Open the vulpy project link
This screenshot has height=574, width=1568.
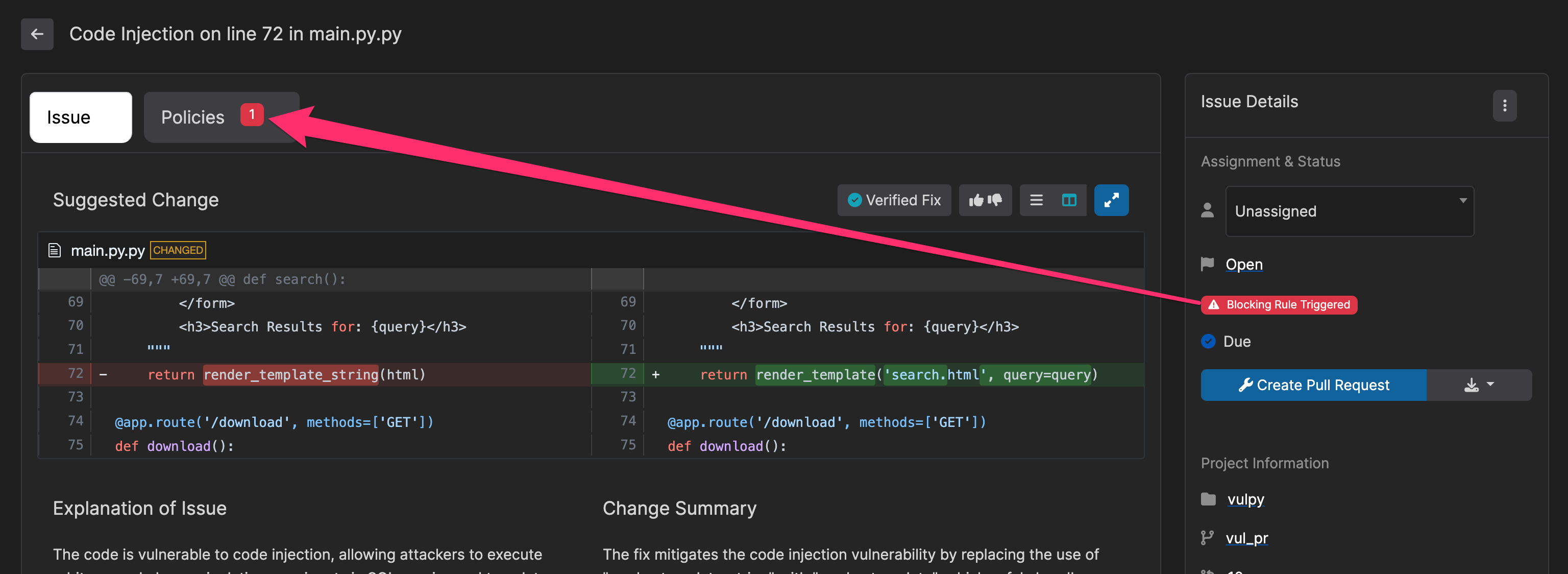coord(1245,500)
